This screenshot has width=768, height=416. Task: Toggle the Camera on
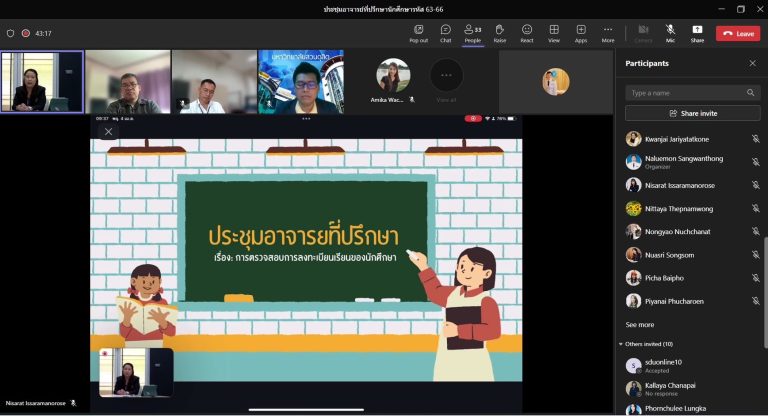pyautogui.click(x=643, y=33)
